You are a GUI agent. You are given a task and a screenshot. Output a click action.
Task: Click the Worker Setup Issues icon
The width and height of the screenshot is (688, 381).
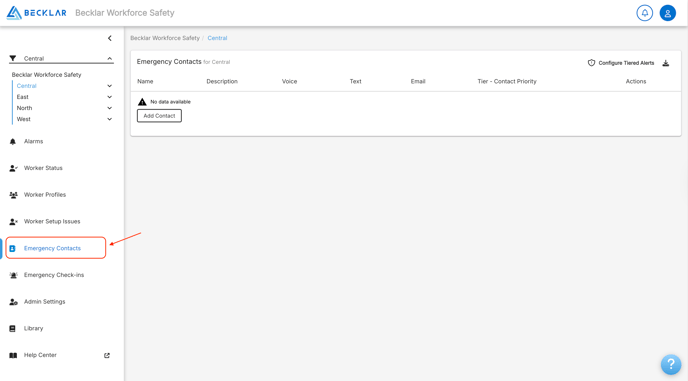pyautogui.click(x=13, y=222)
